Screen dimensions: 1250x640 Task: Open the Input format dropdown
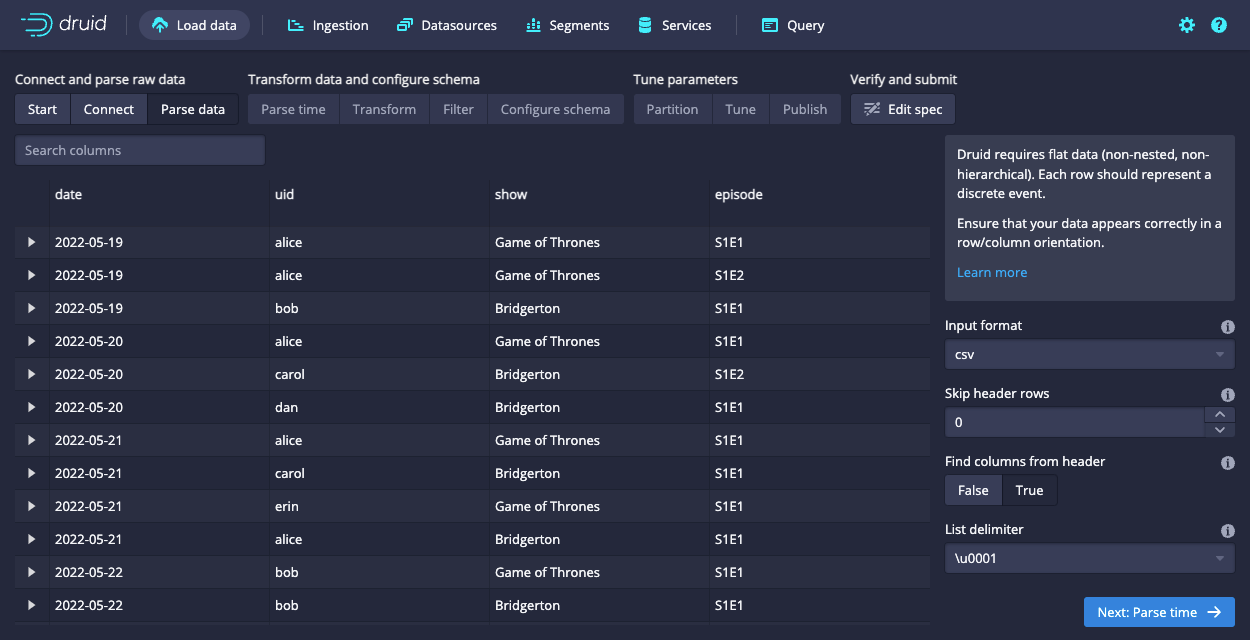[1089, 354]
